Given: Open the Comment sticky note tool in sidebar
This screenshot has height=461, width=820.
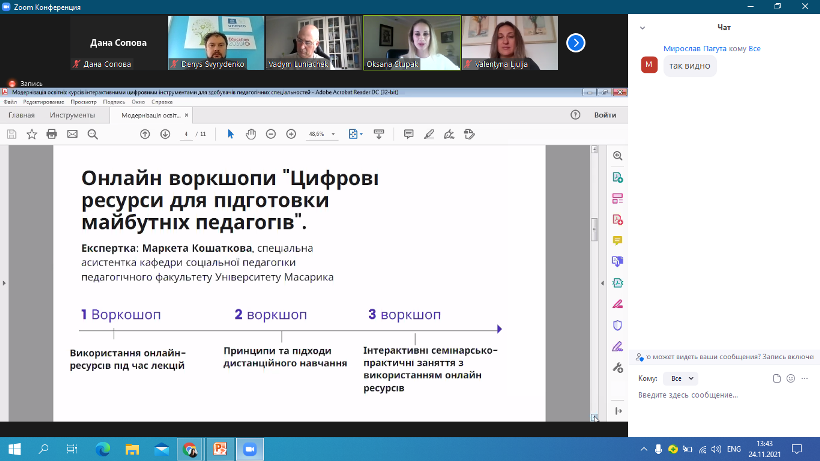Looking at the screenshot, I should pyautogui.click(x=617, y=240).
